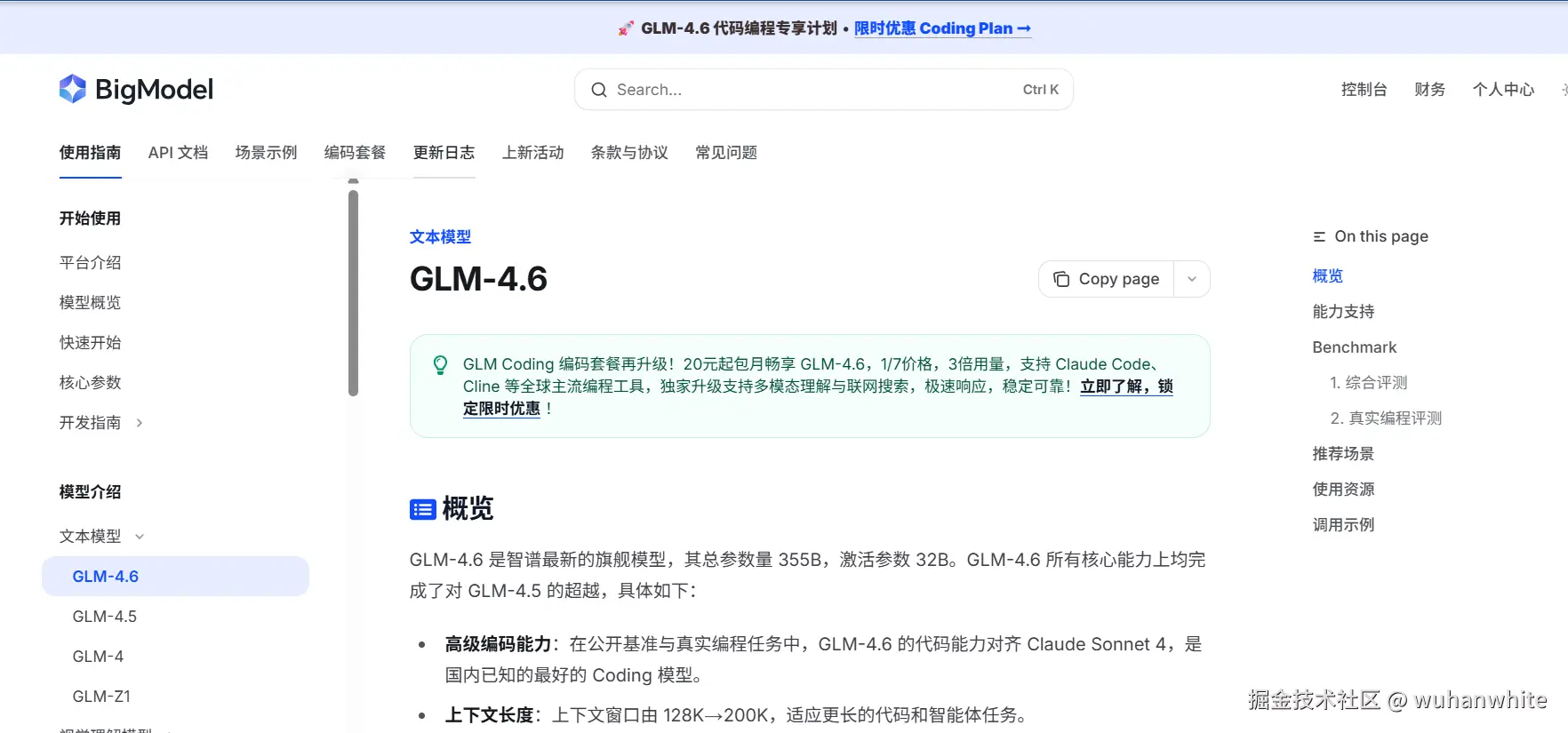Select GLM-4 in the sidebar

tap(99, 657)
